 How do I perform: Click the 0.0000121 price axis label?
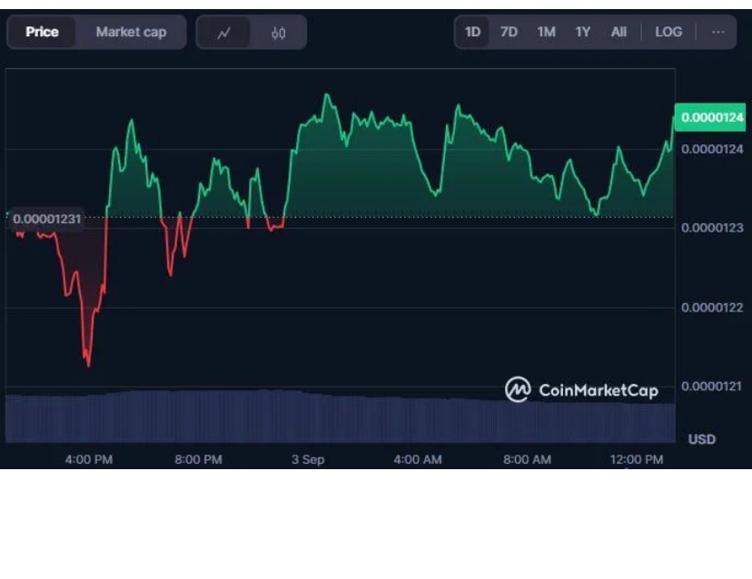pos(712,386)
